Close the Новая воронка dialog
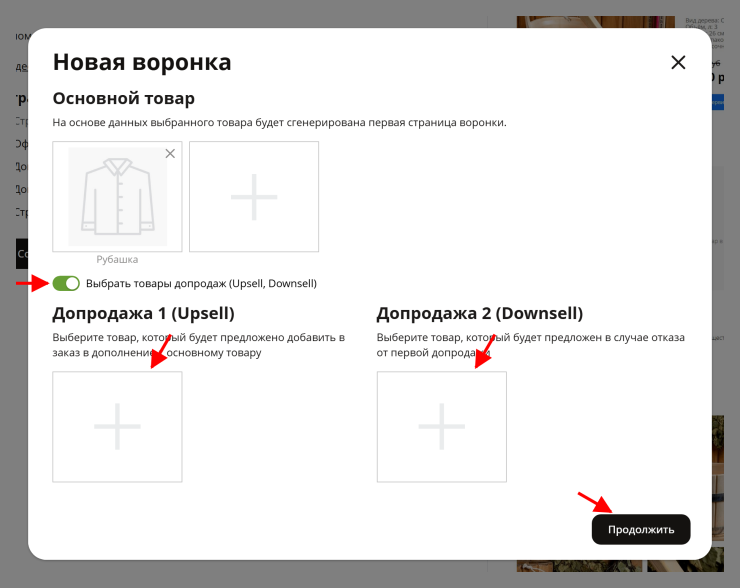This screenshot has width=740, height=588. tap(678, 62)
